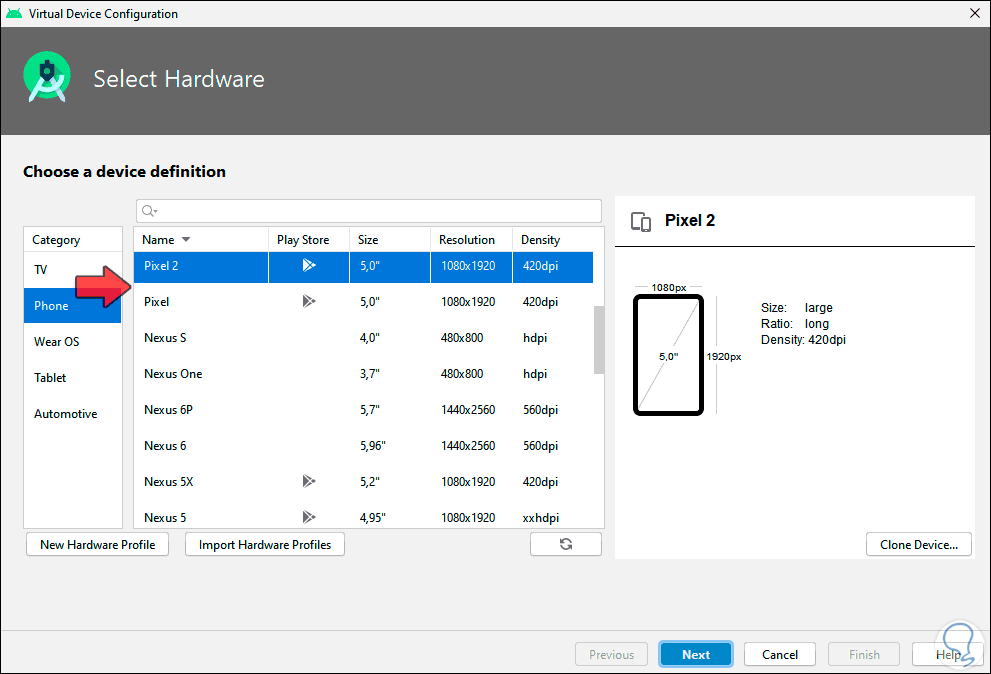Click Play Store icon in Nexus 5 row

tap(309, 517)
